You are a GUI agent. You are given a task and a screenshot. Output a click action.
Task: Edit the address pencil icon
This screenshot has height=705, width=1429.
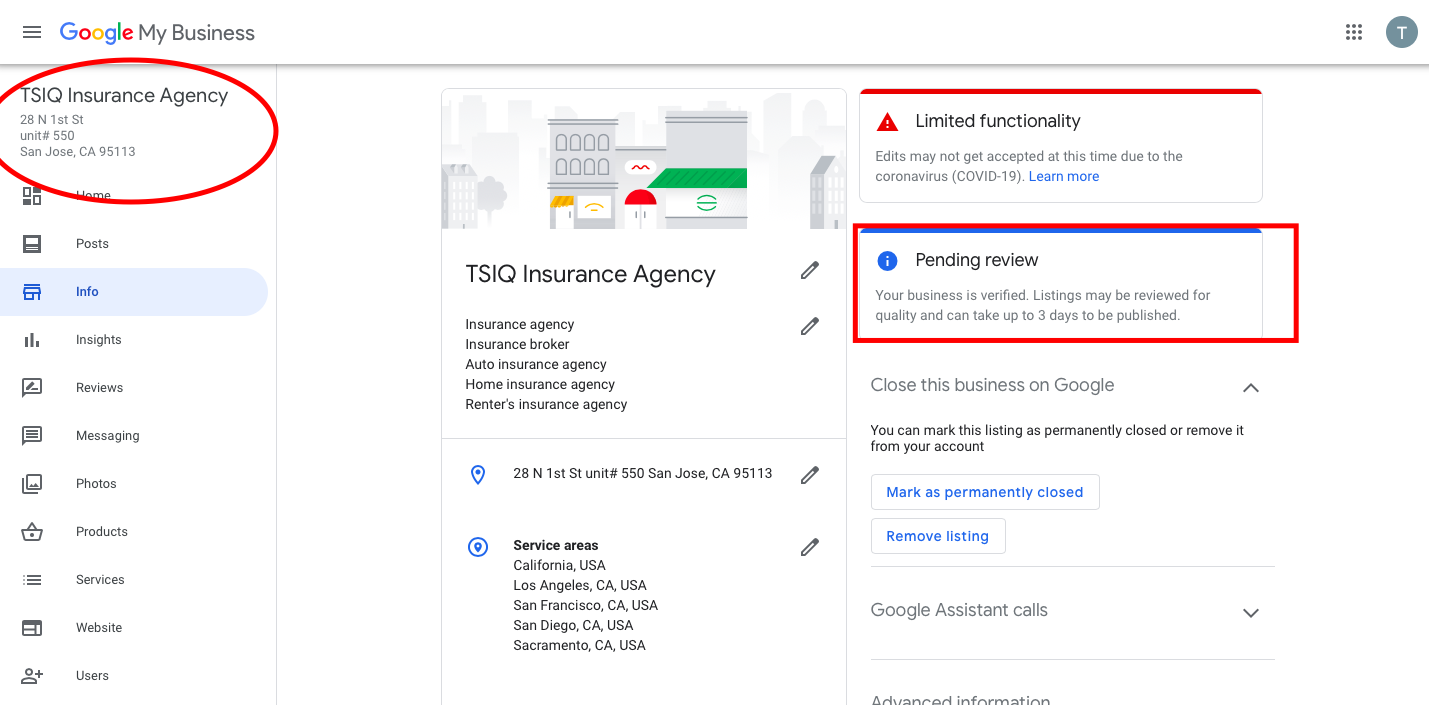[810, 475]
